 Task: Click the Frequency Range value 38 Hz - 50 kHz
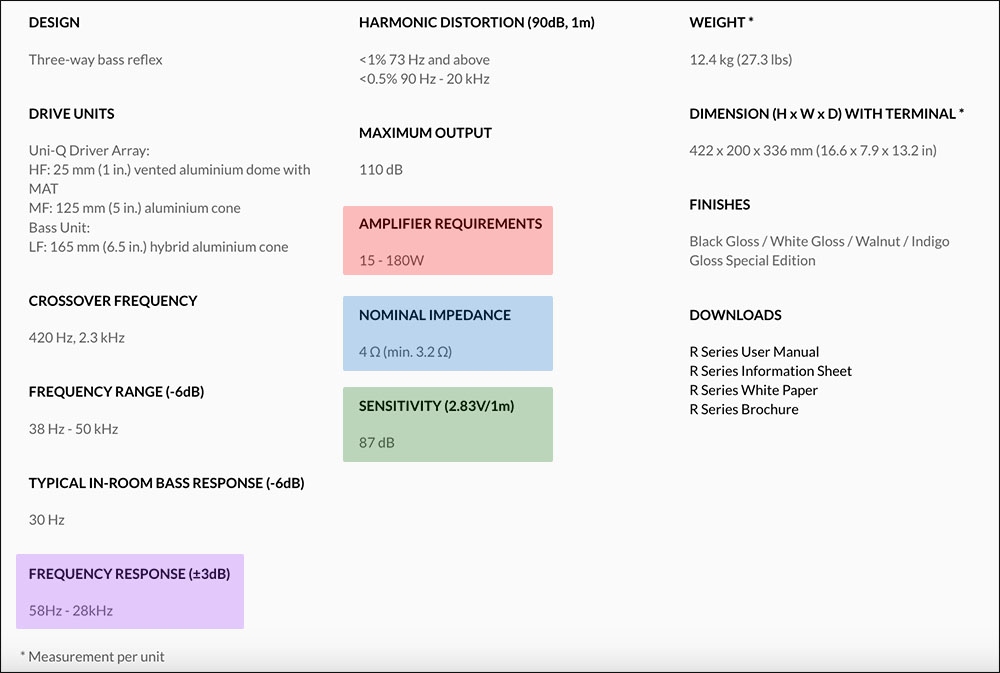pyautogui.click(x=73, y=429)
